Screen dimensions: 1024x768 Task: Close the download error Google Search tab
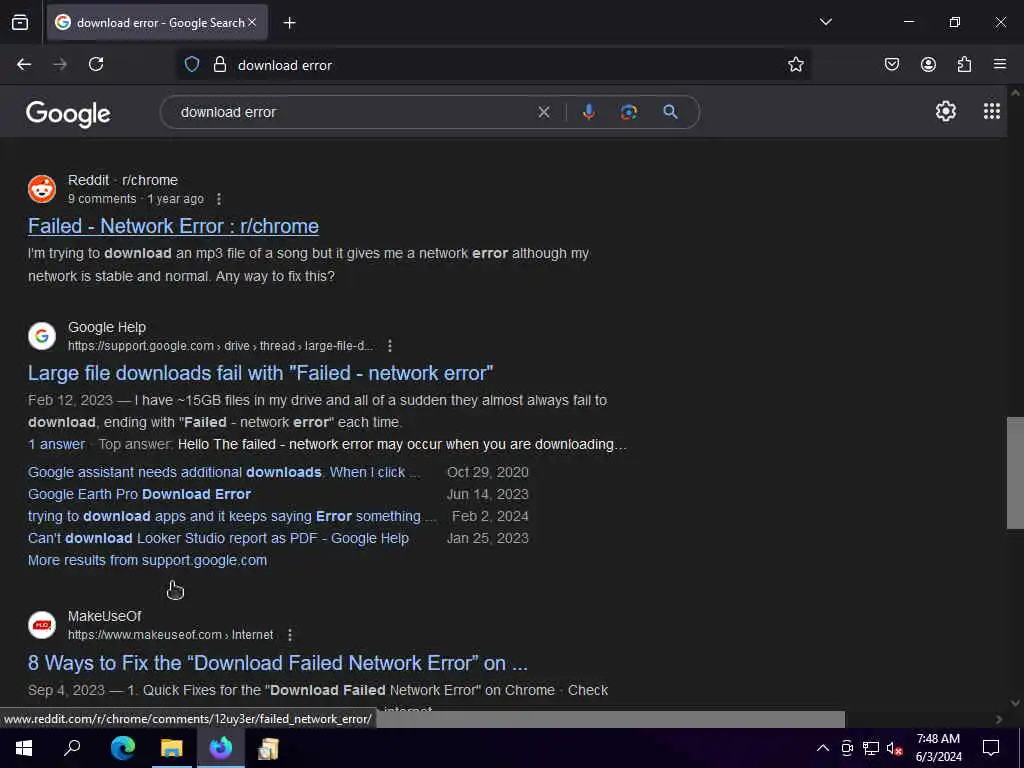(252, 22)
